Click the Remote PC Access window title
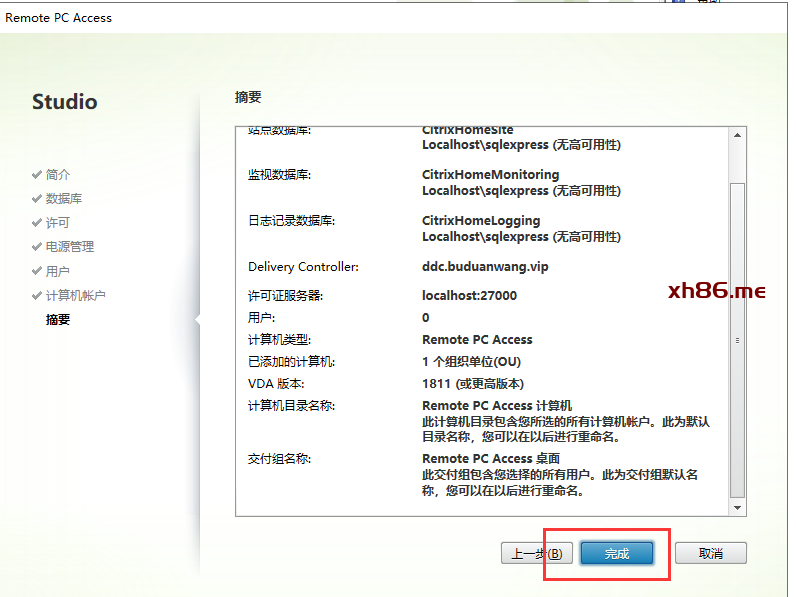796x597 pixels. 58,18
